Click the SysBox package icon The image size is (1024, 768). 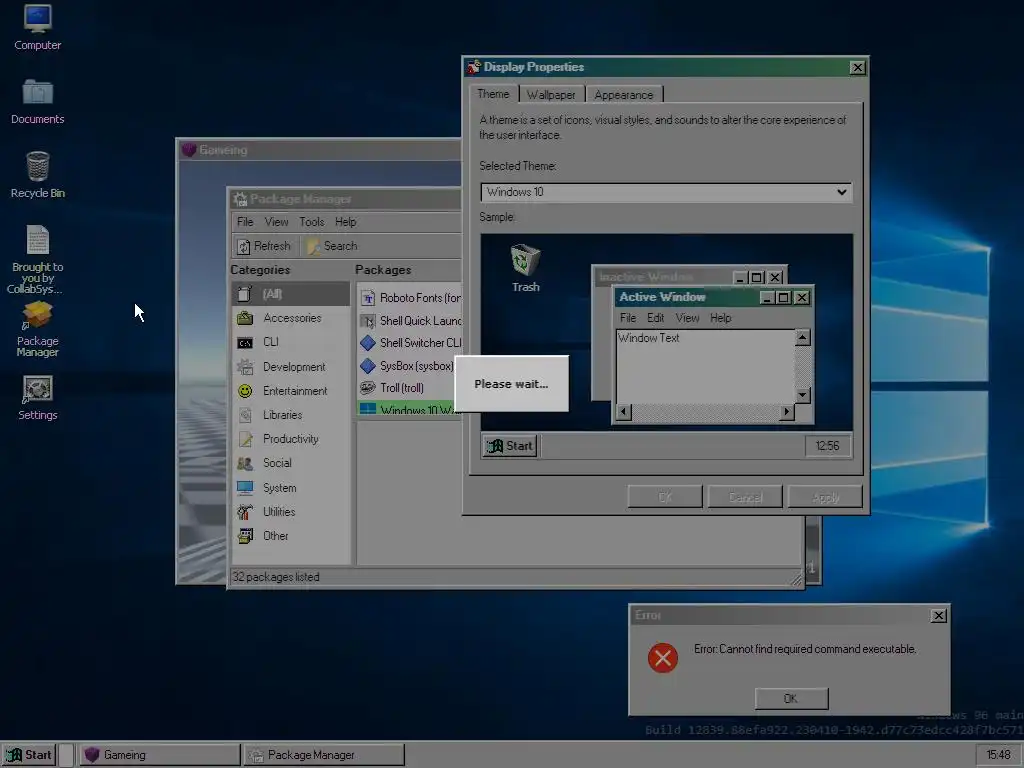tap(368, 366)
